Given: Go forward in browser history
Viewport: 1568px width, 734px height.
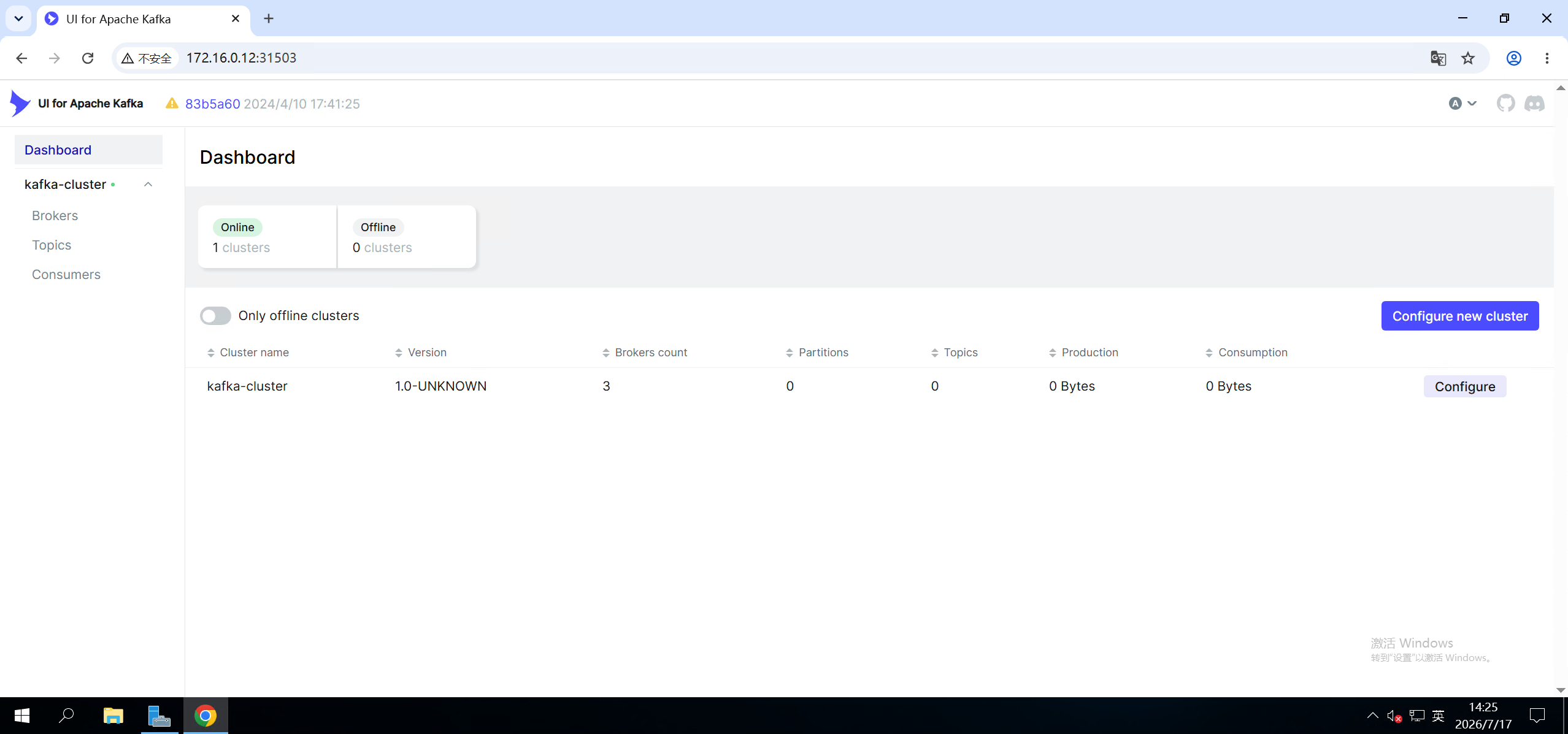Looking at the screenshot, I should click(55, 58).
